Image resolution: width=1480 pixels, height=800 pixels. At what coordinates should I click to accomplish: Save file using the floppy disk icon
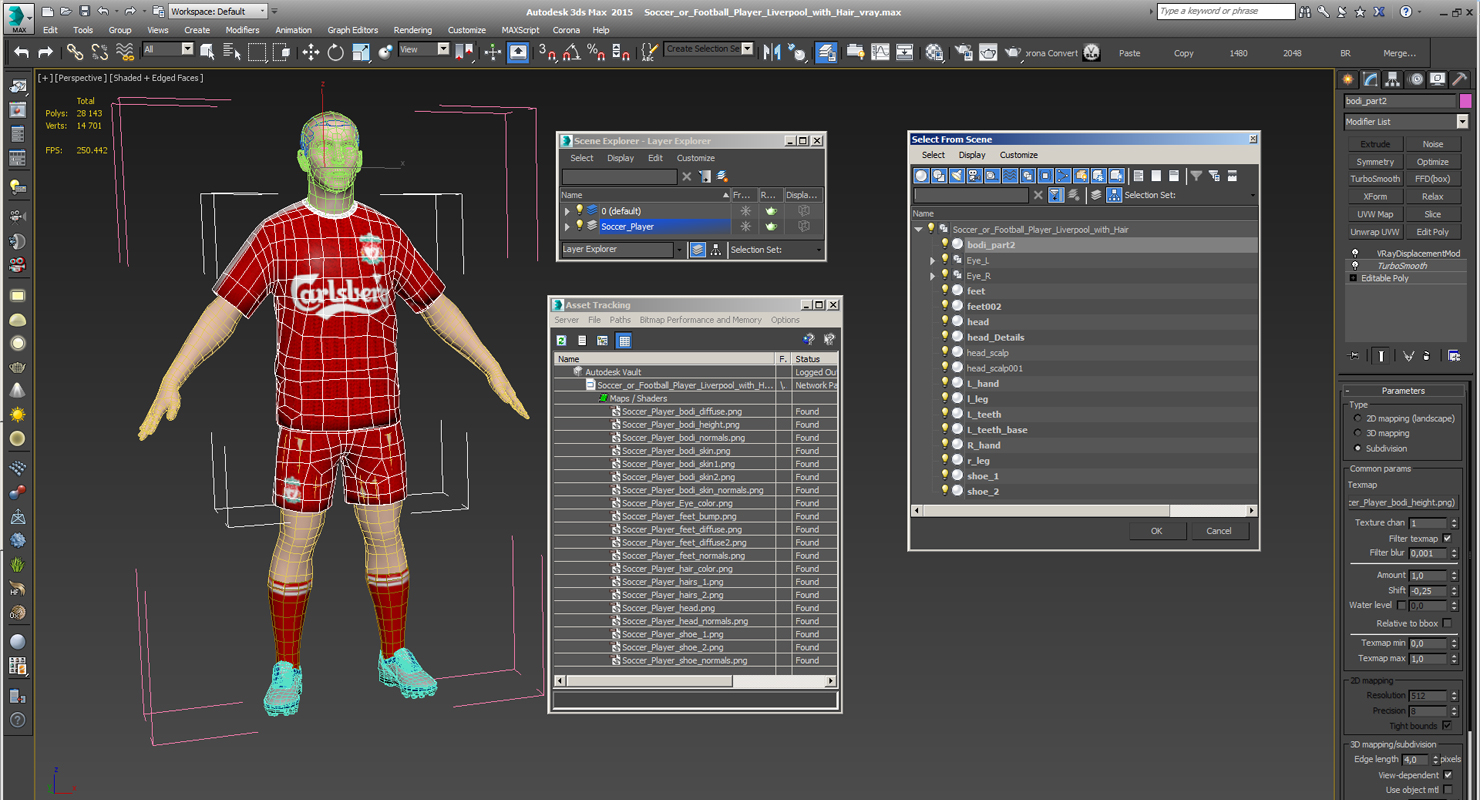coord(84,11)
